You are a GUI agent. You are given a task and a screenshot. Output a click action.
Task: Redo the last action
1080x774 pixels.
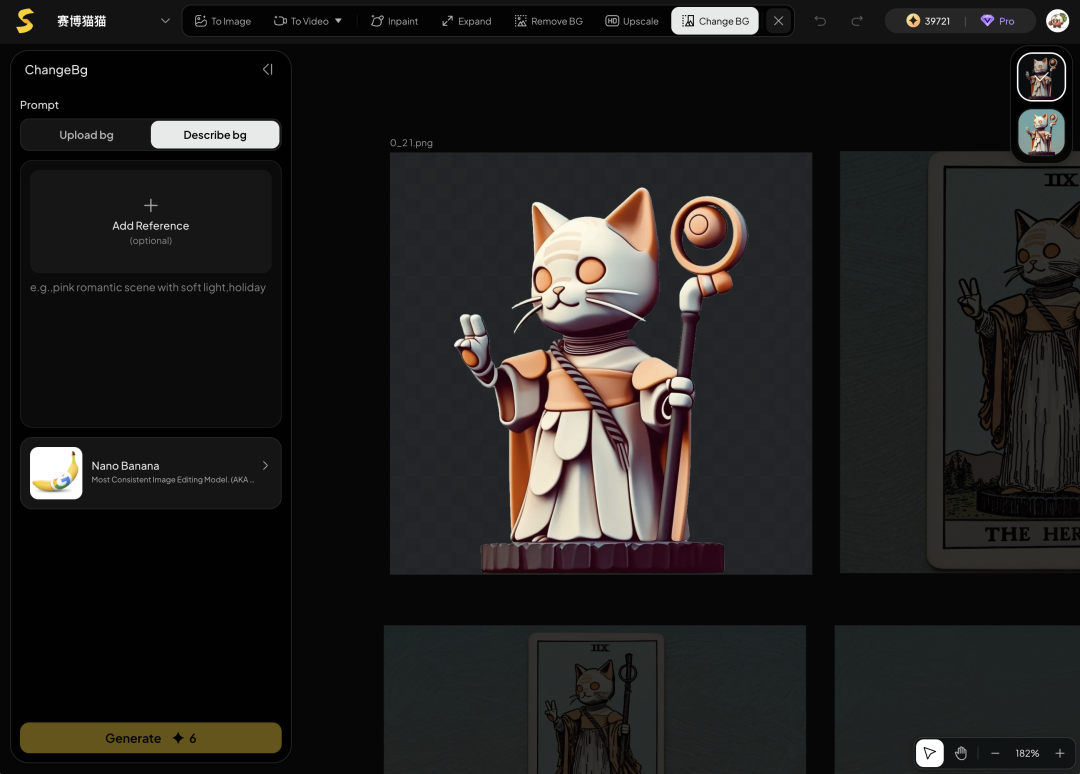pyautogui.click(x=857, y=21)
